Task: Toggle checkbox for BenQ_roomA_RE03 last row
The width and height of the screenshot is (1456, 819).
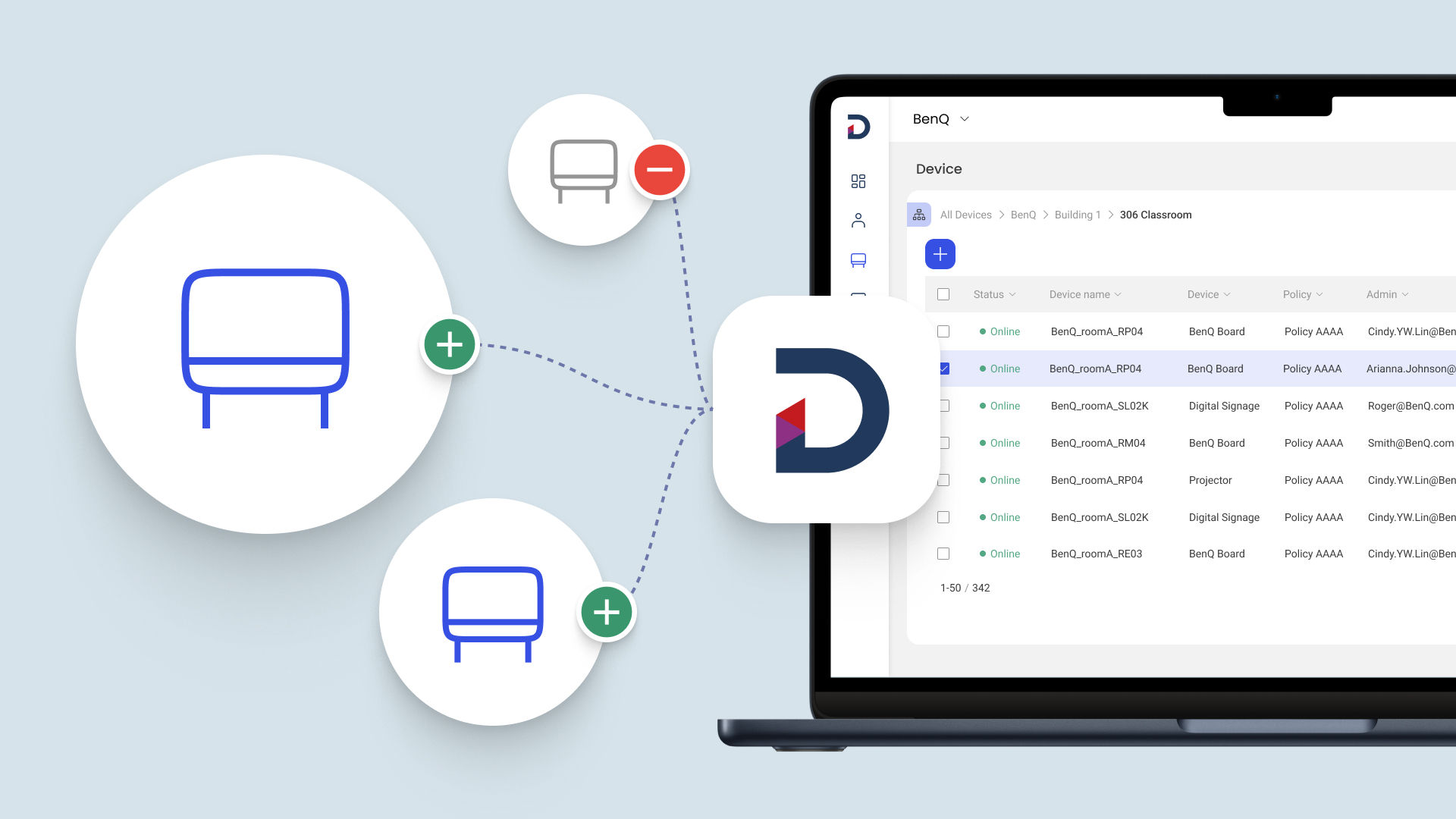Action: 943,553
